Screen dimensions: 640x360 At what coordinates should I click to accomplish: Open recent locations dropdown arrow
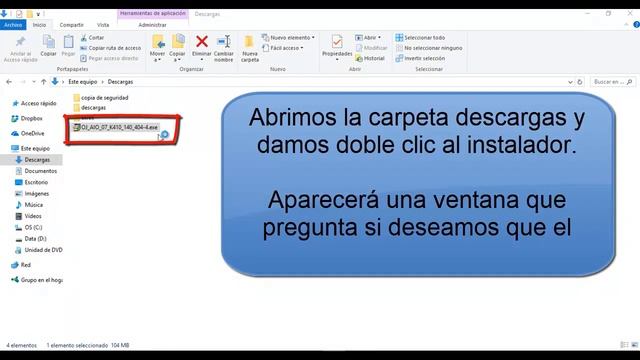click(33, 82)
